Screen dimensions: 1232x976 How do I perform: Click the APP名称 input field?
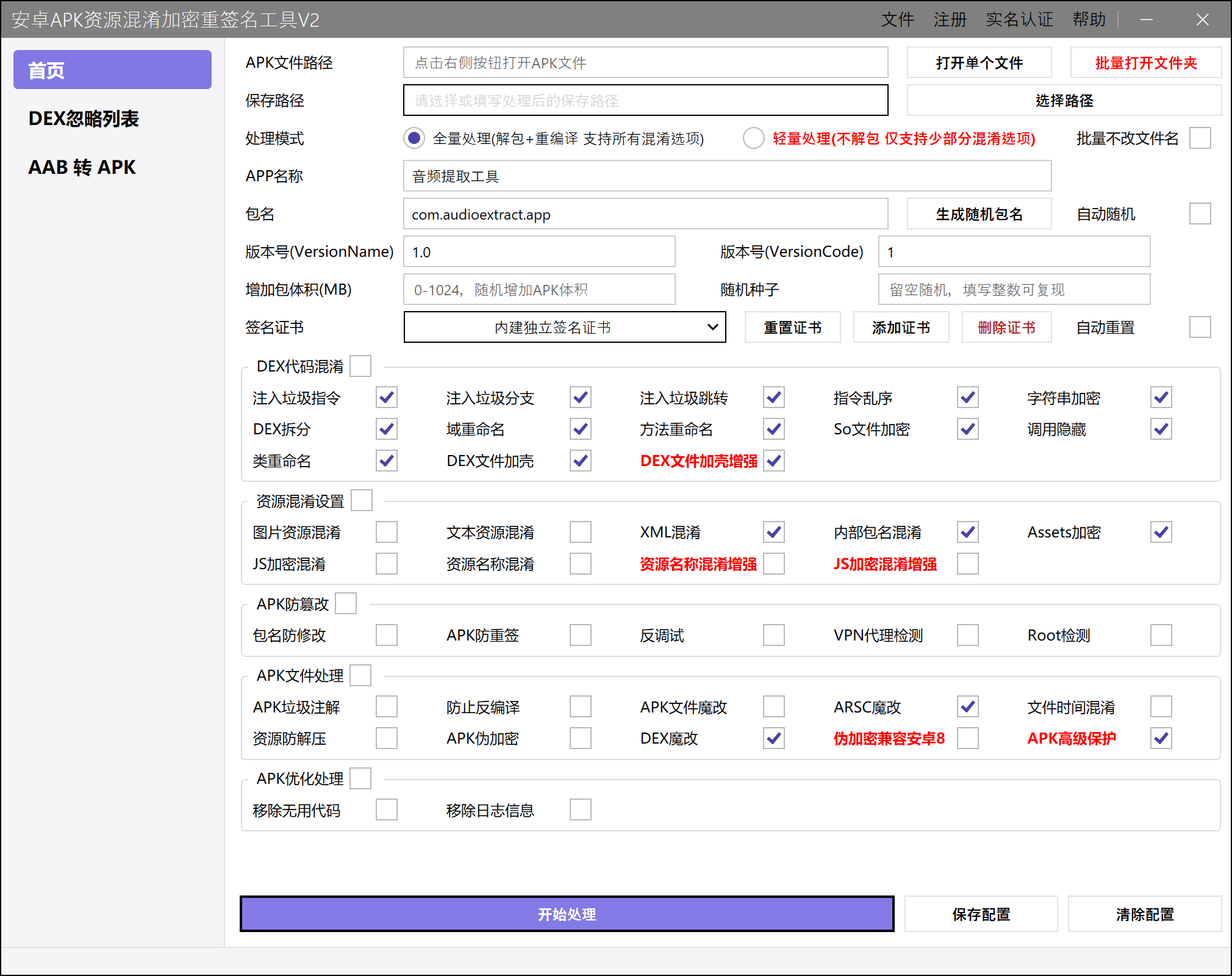coord(727,176)
